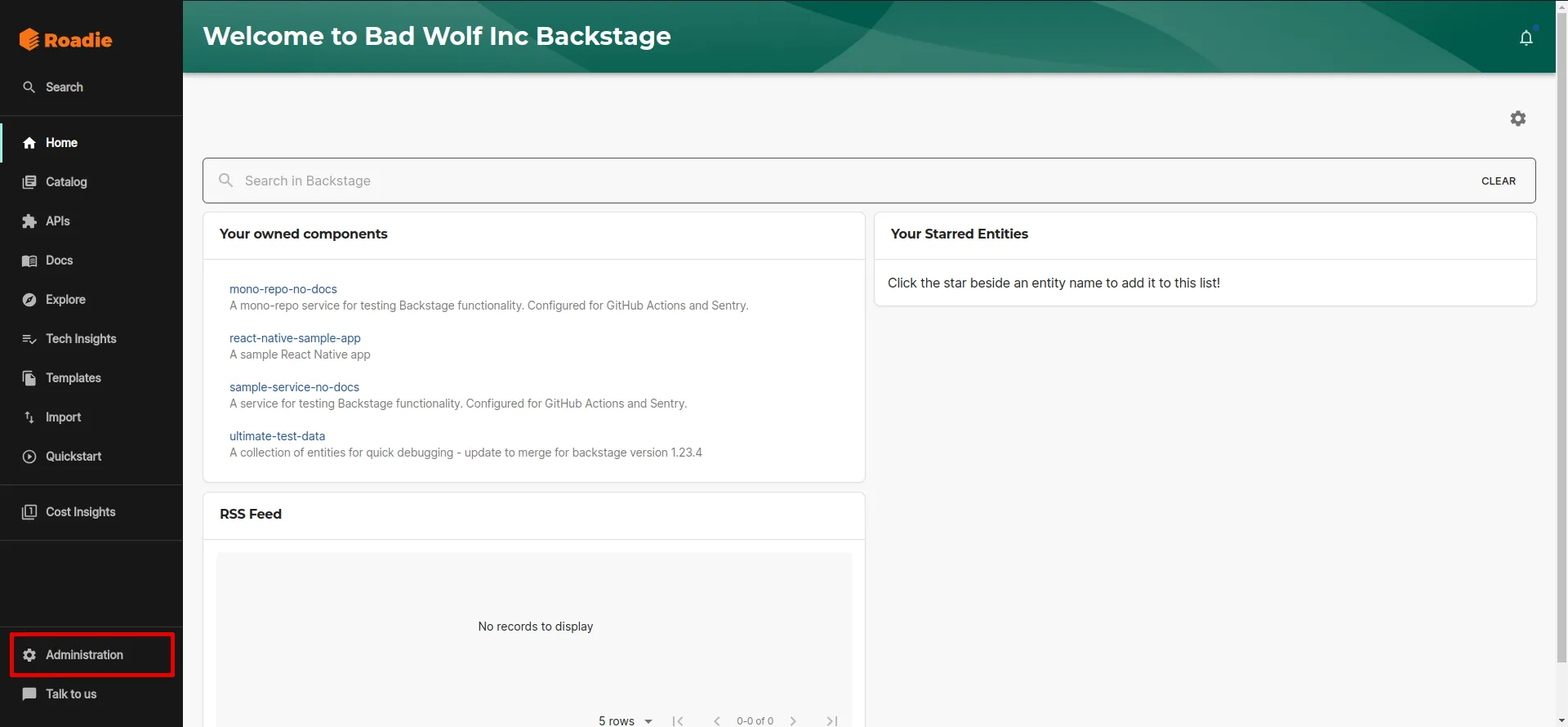1568x727 pixels.
Task: Open homepage settings gear icon
Action: [1517, 118]
